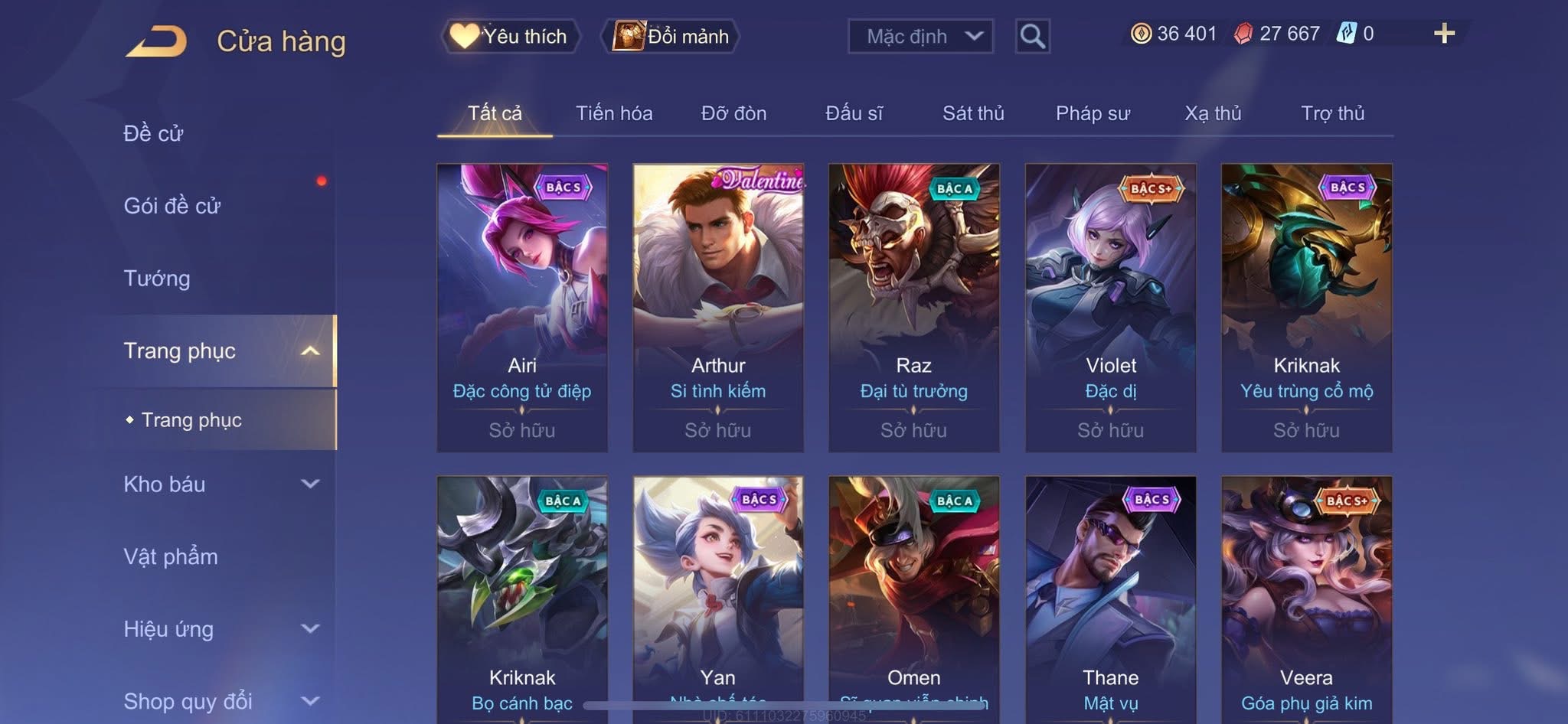Click the red ruby currency icon
The width and height of the screenshot is (1568, 724).
coord(1243,34)
